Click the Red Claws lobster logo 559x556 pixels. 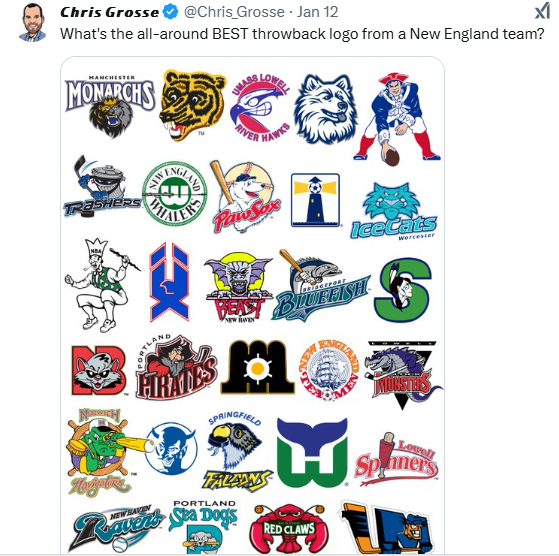click(288, 529)
